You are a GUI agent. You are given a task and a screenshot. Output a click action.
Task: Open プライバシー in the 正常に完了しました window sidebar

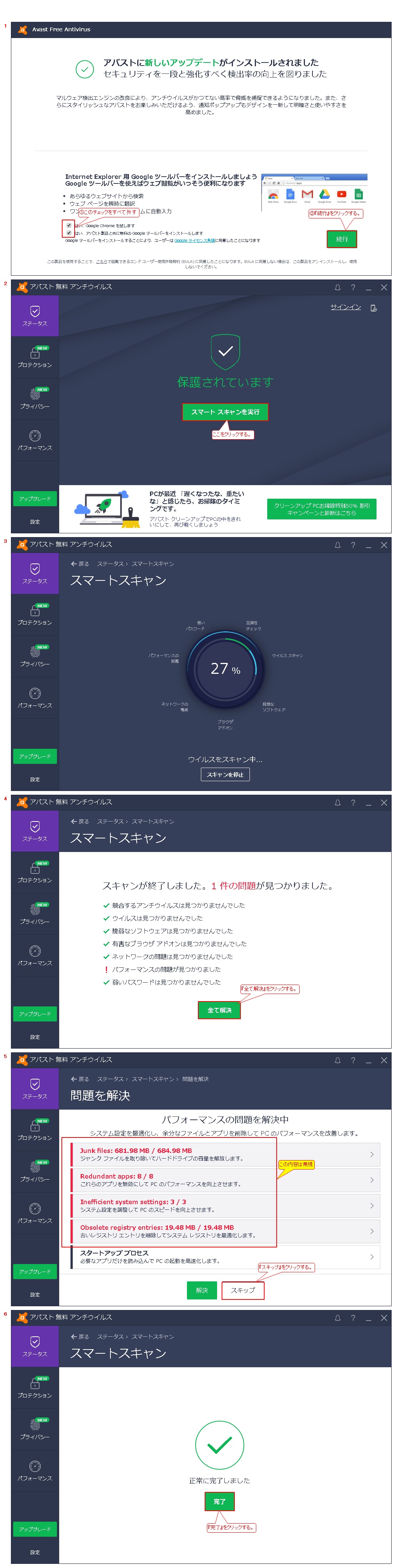[35, 1429]
